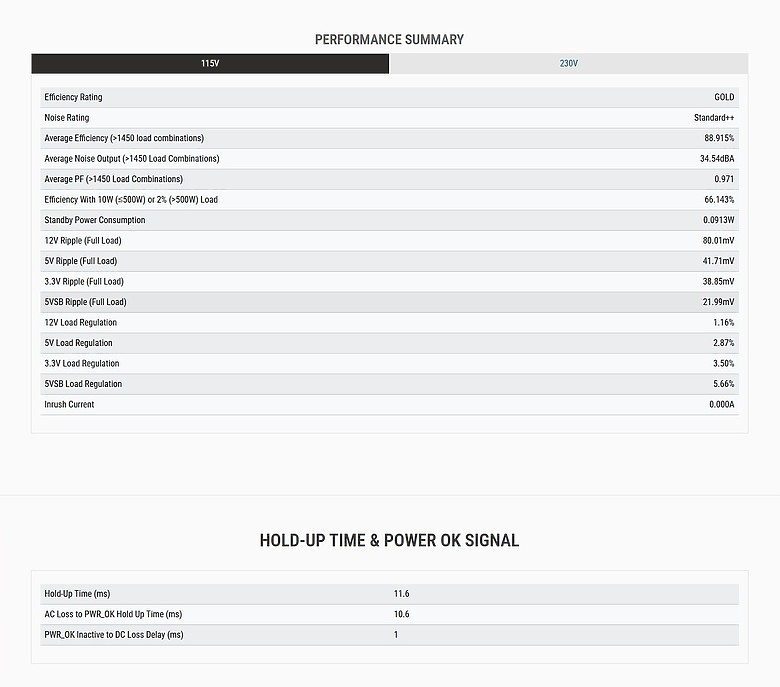
Task: Select the 34.54dBA noise value
Action: click(717, 158)
